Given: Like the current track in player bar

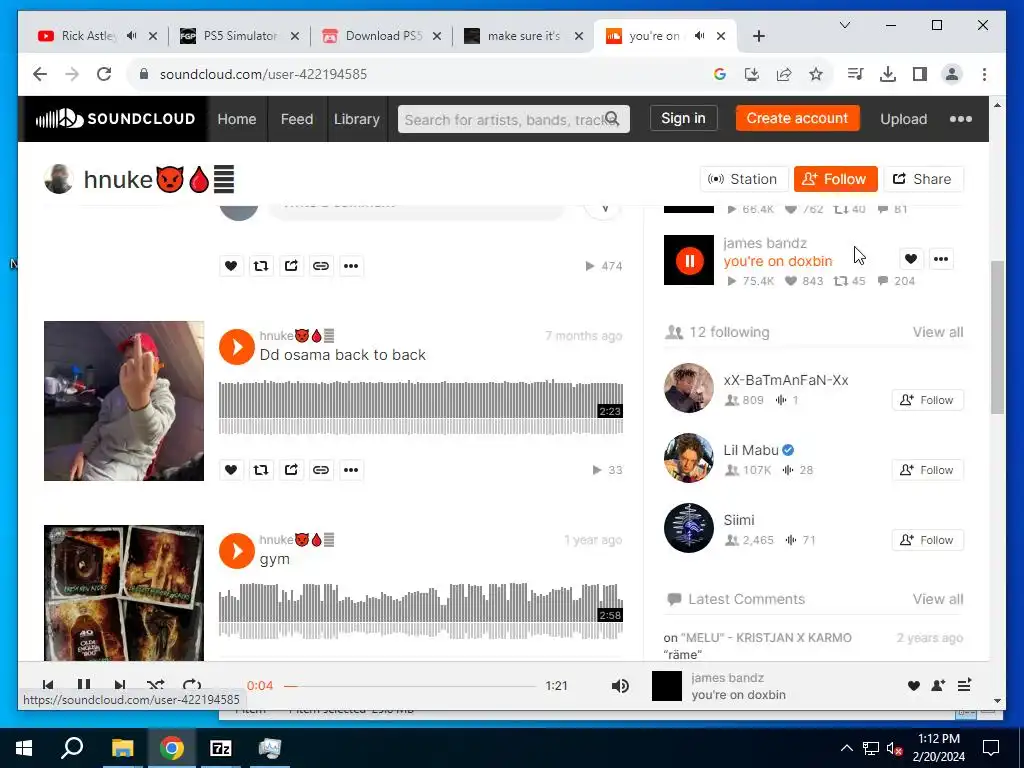Looking at the screenshot, I should [x=914, y=685].
